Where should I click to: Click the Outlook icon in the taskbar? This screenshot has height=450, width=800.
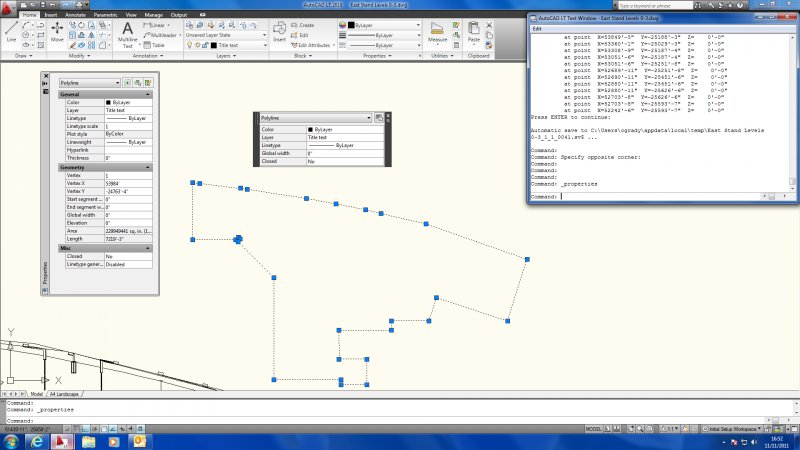[x=139, y=442]
